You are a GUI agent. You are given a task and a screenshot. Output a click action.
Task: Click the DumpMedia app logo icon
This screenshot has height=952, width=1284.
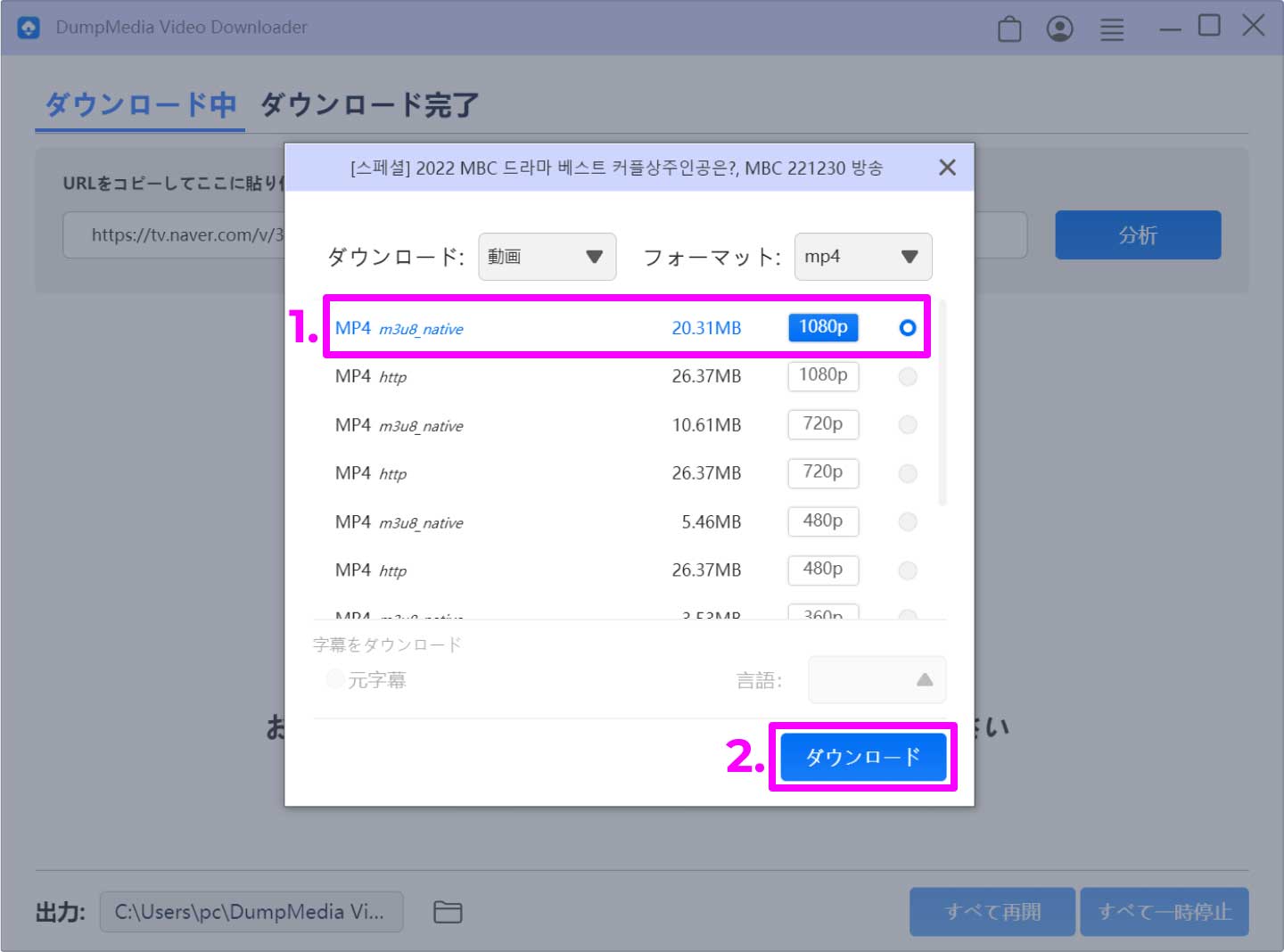29,28
